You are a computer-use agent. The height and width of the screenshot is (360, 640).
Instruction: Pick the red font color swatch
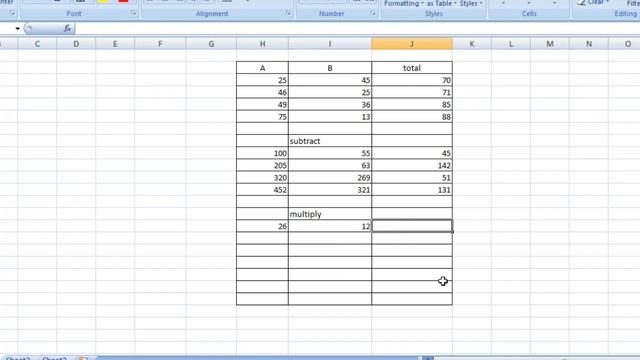point(123,1)
